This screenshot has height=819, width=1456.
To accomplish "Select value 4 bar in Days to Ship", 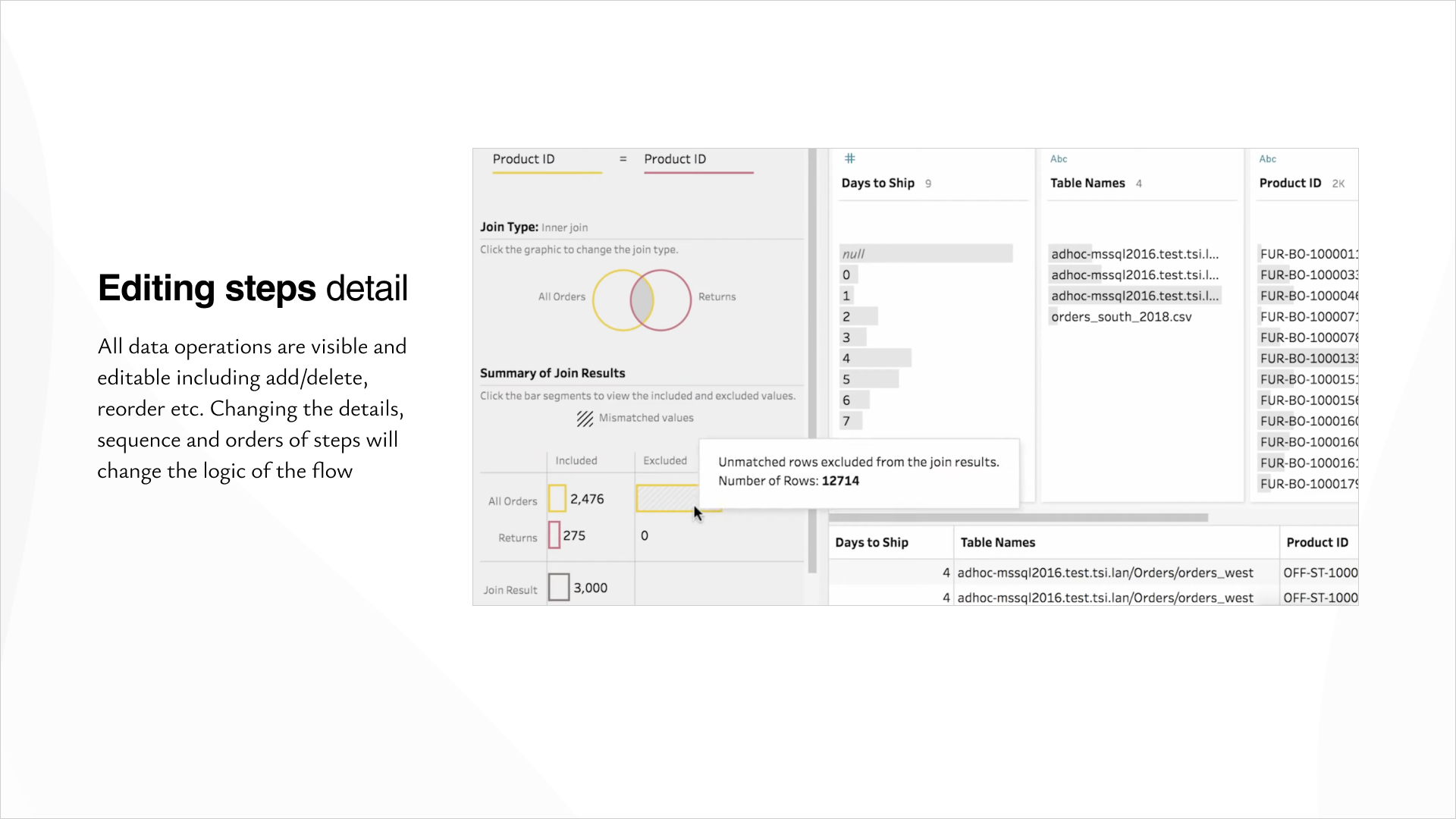I will click(876, 358).
